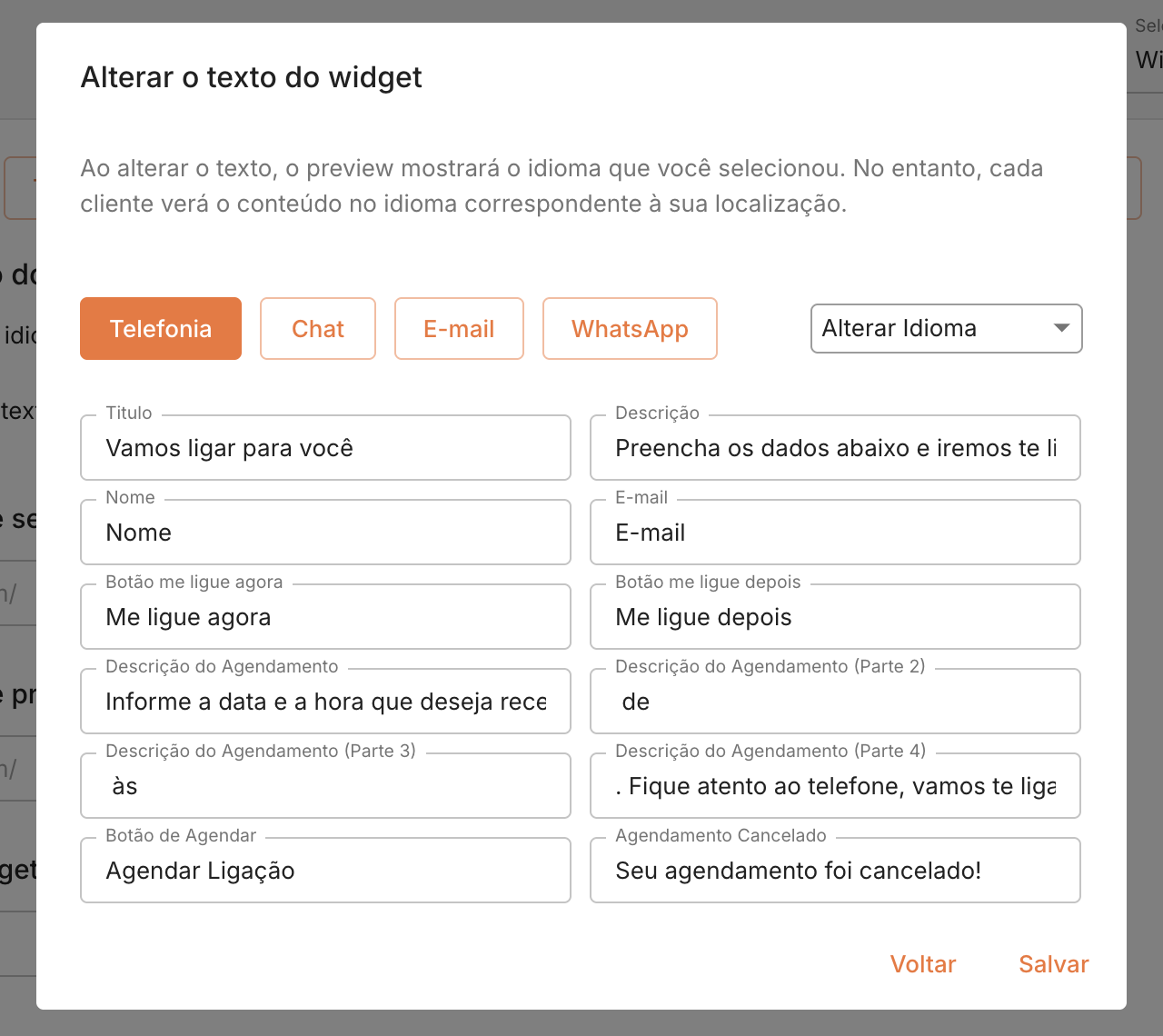This screenshot has width=1163, height=1036.
Task: Focus the Agendamento Cancelado field
Action: (835, 871)
